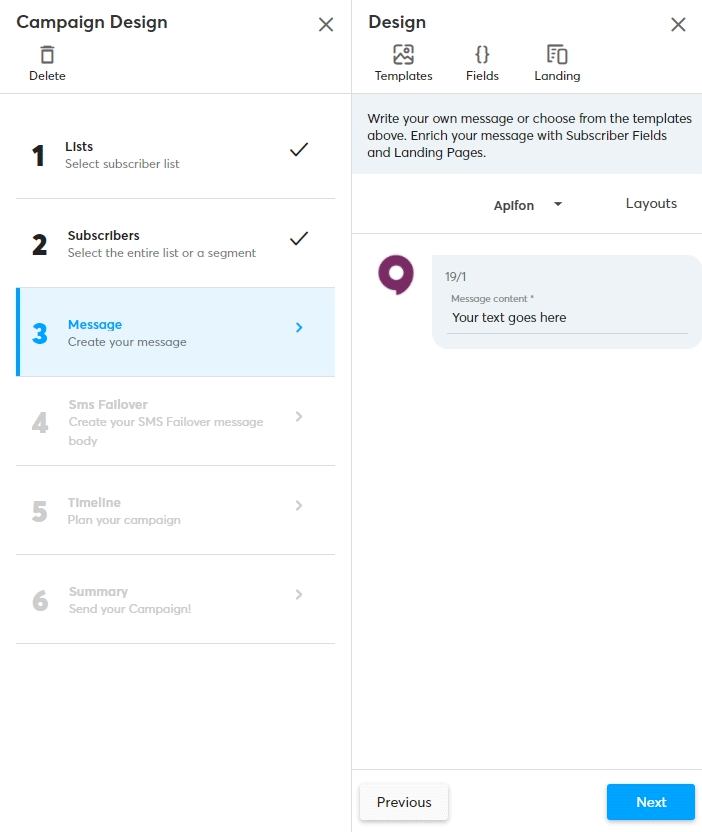Click the Message content text field
This screenshot has width=702, height=832.
pyautogui.click(x=567, y=318)
